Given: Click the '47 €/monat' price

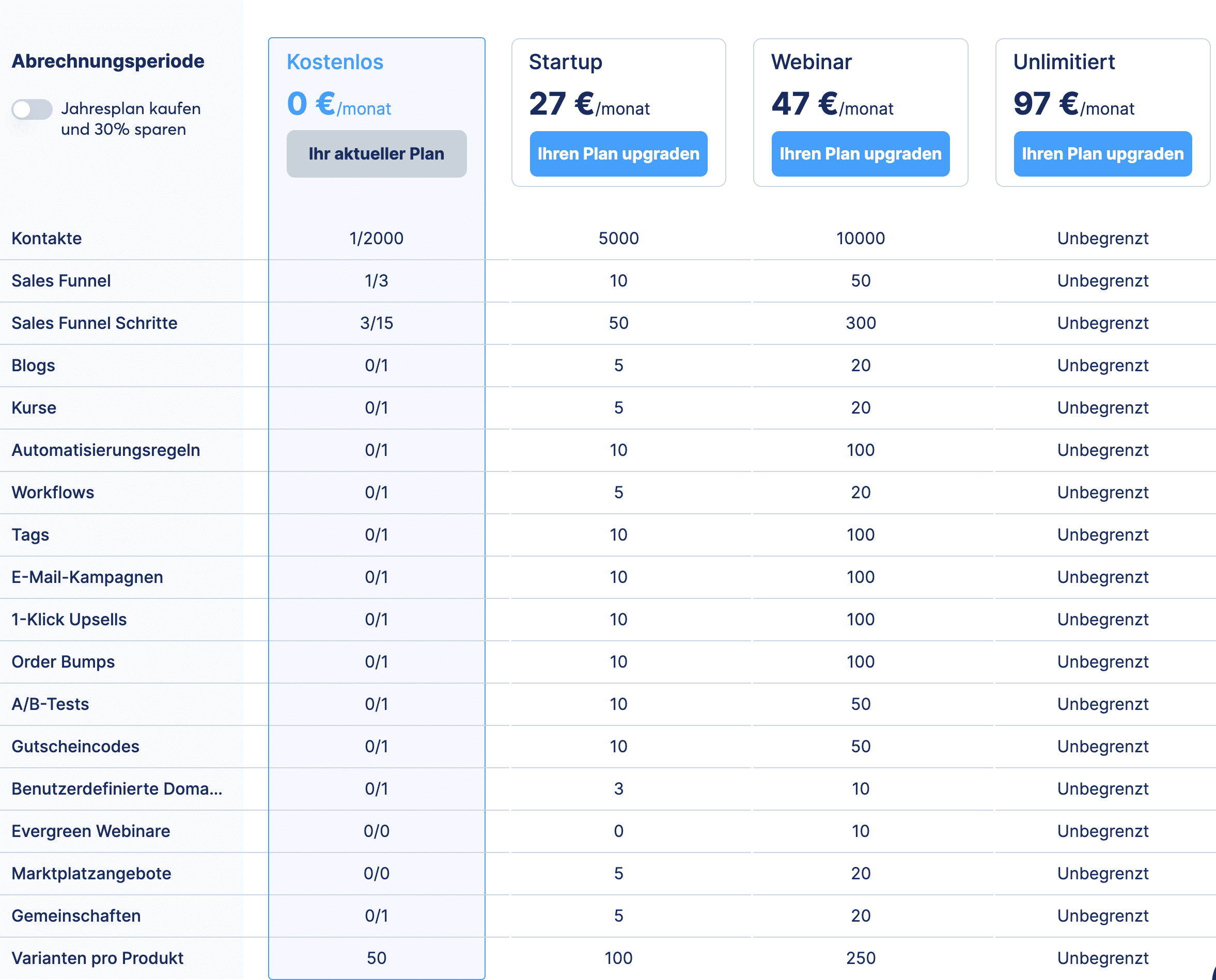Looking at the screenshot, I should tap(833, 104).
